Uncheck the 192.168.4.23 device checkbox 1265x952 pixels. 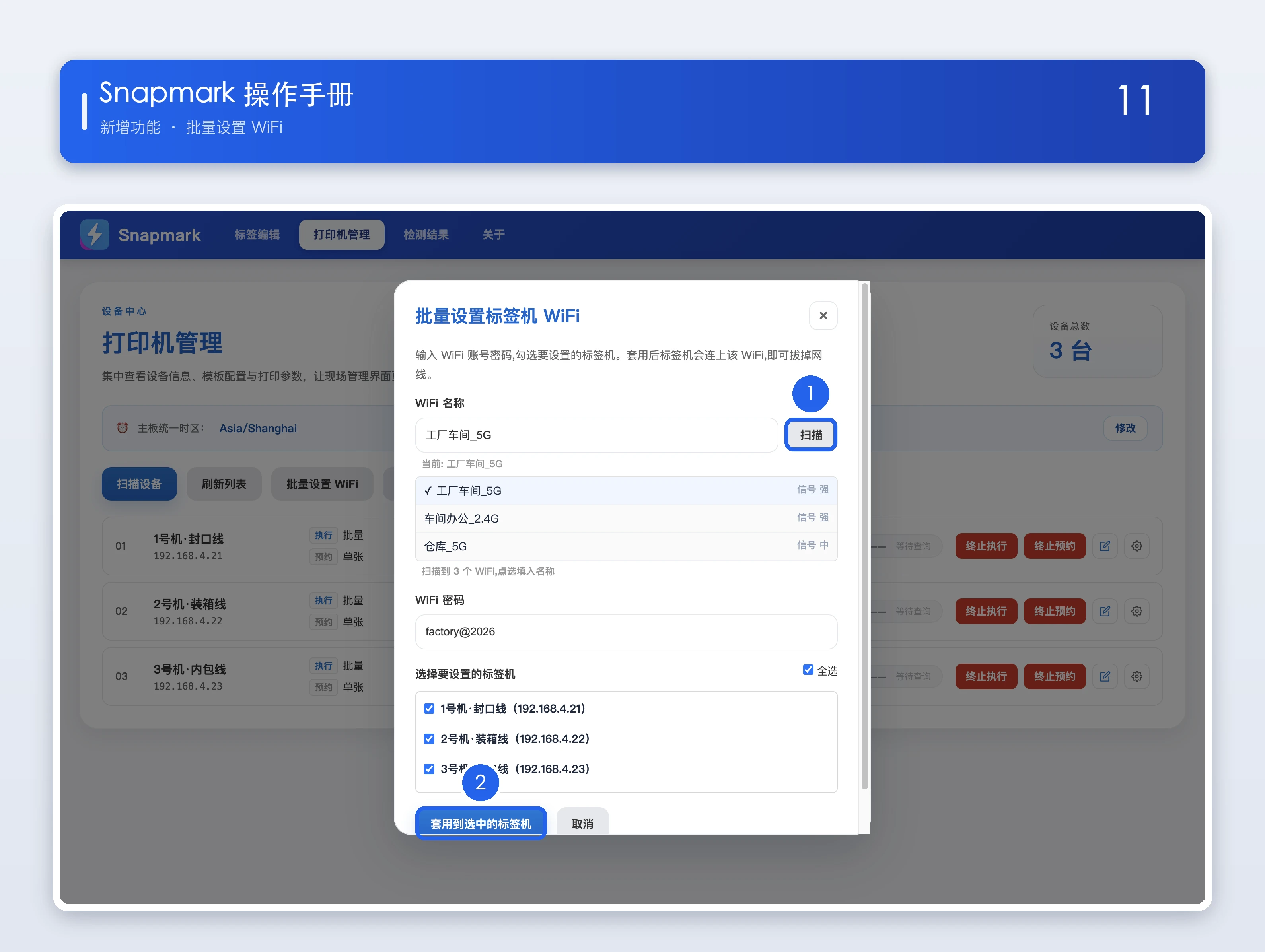(x=429, y=769)
